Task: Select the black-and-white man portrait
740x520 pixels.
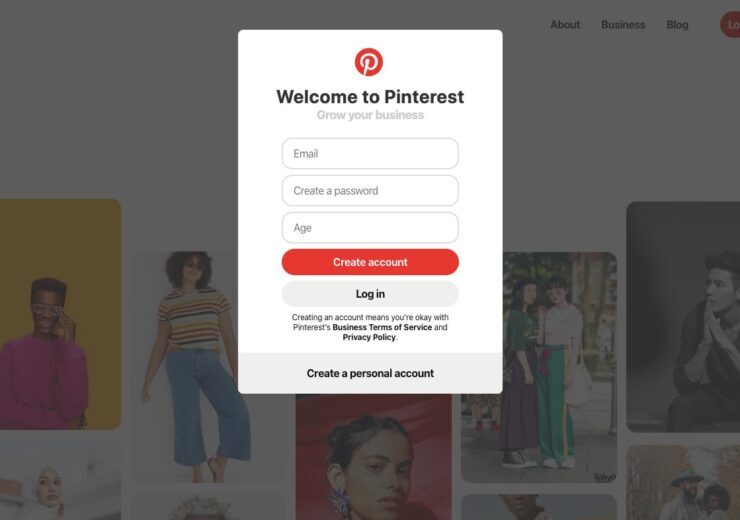Action: coord(683,317)
